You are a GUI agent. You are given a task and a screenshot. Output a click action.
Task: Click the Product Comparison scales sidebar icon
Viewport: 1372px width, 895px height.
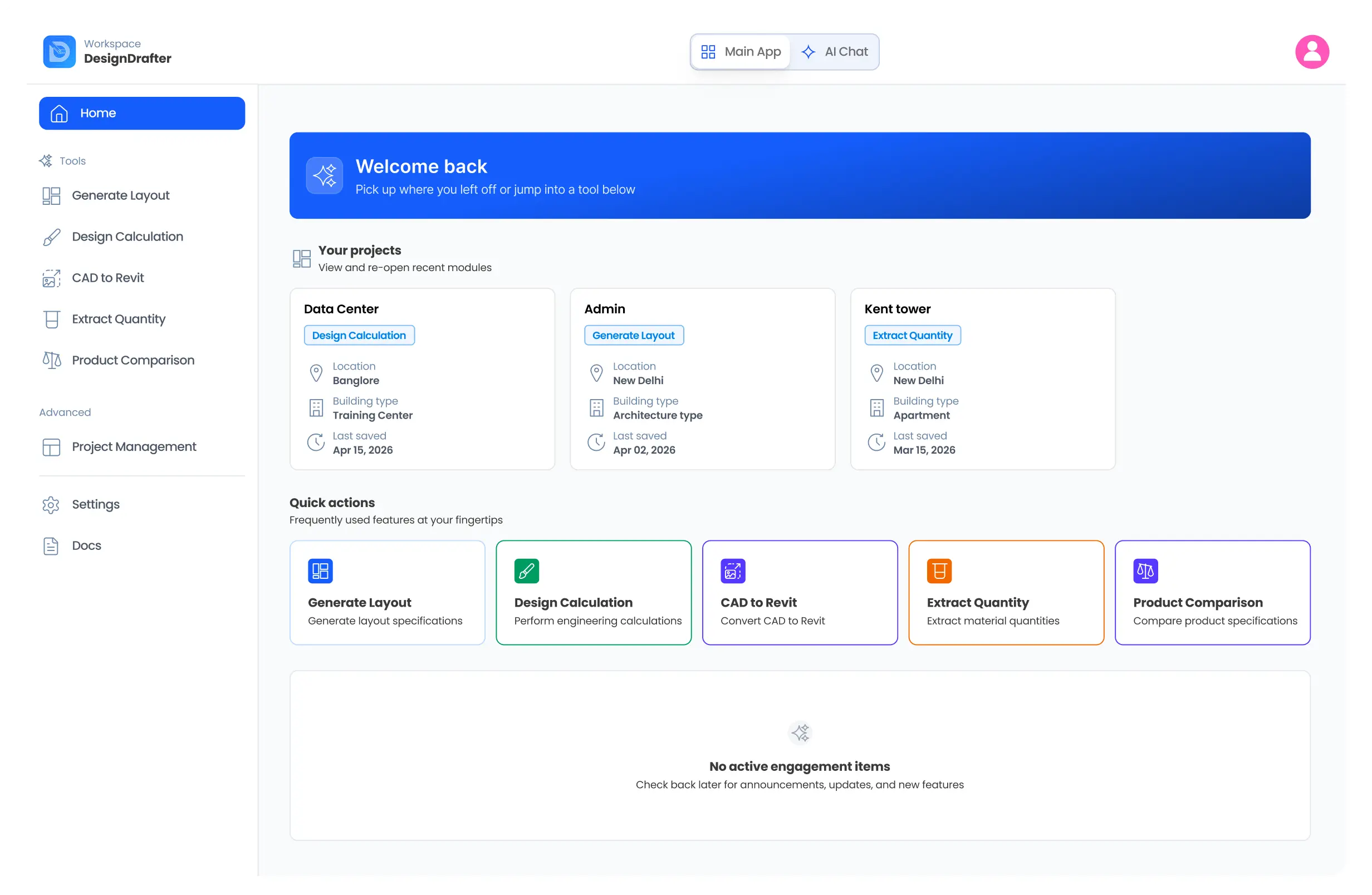[51, 360]
